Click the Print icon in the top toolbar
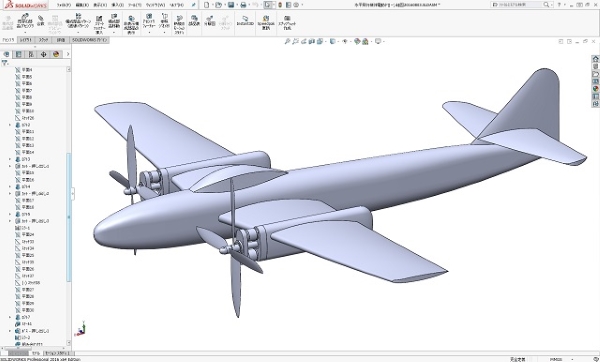 pos(243,5)
